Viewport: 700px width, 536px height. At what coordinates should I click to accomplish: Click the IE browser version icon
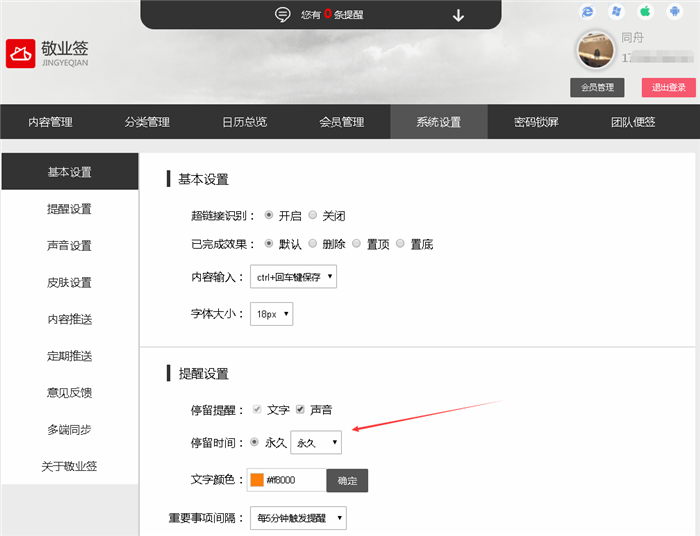pyautogui.click(x=588, y=12)
